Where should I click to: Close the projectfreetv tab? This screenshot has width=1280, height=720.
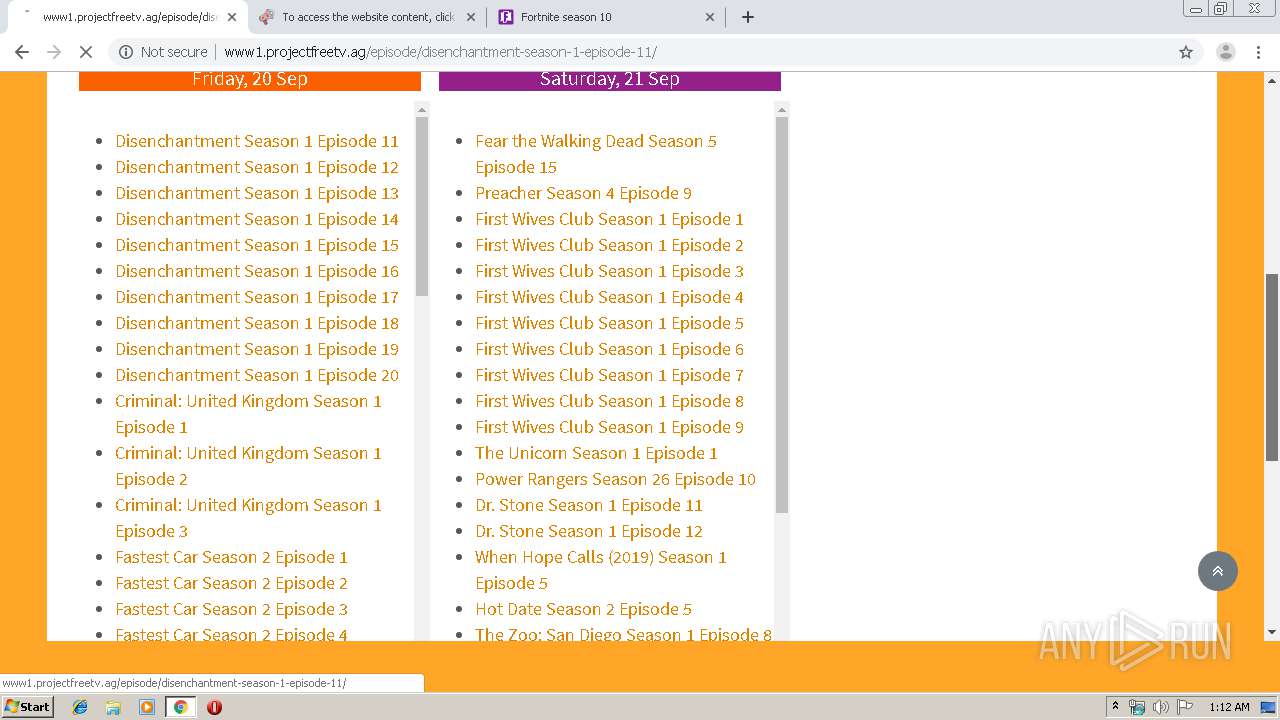pos(232,17)
